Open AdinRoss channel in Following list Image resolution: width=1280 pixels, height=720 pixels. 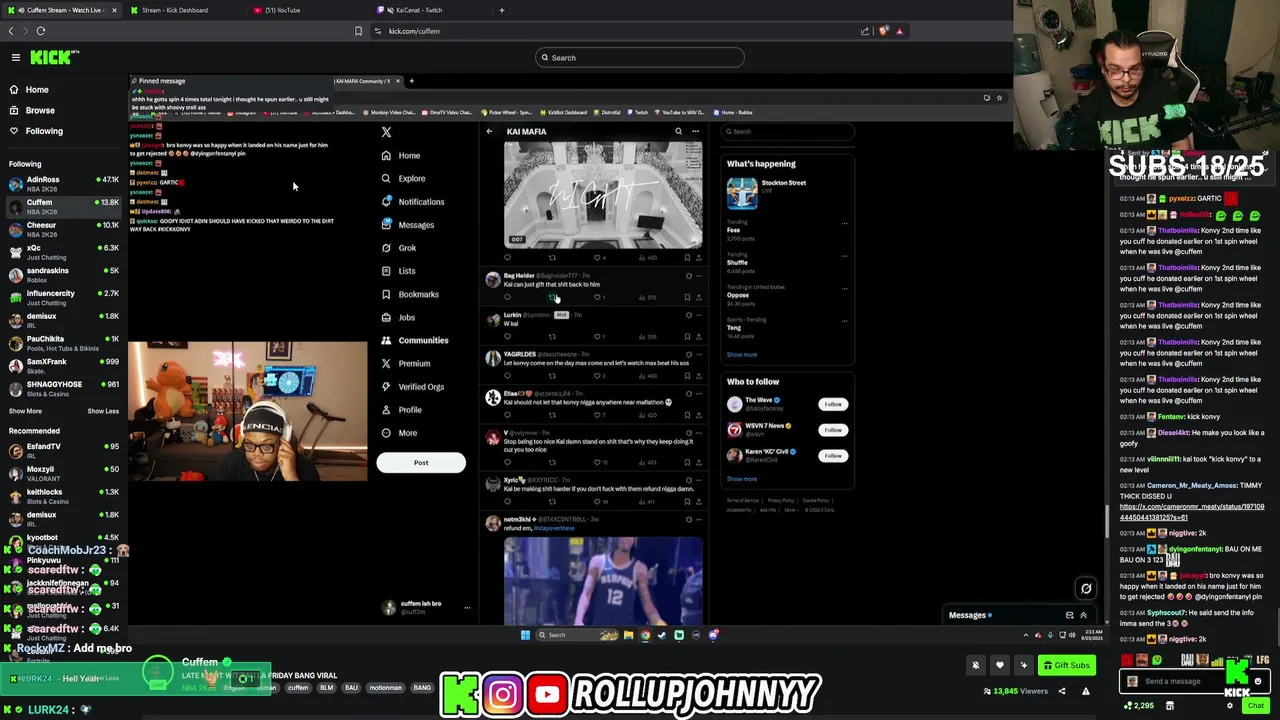point(64,184)
